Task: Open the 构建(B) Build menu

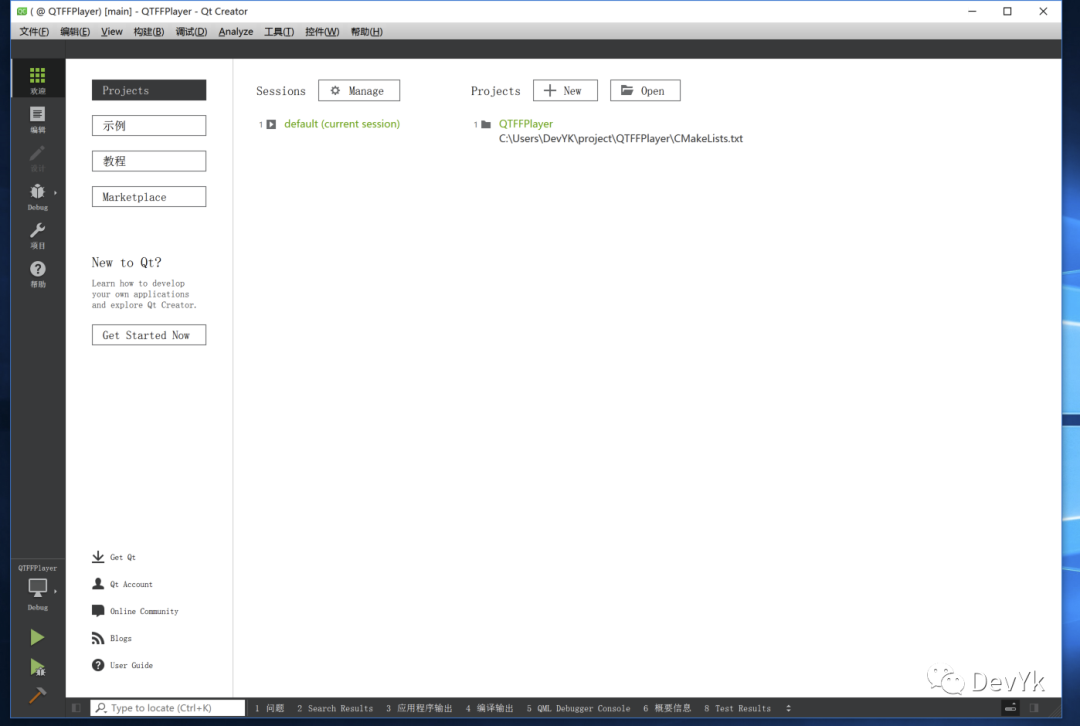Action: 149,32
